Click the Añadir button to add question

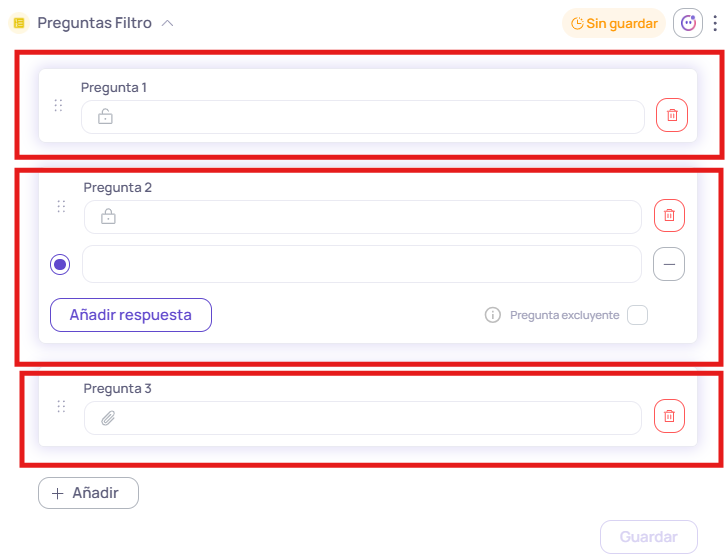click(x=88, y=493)
